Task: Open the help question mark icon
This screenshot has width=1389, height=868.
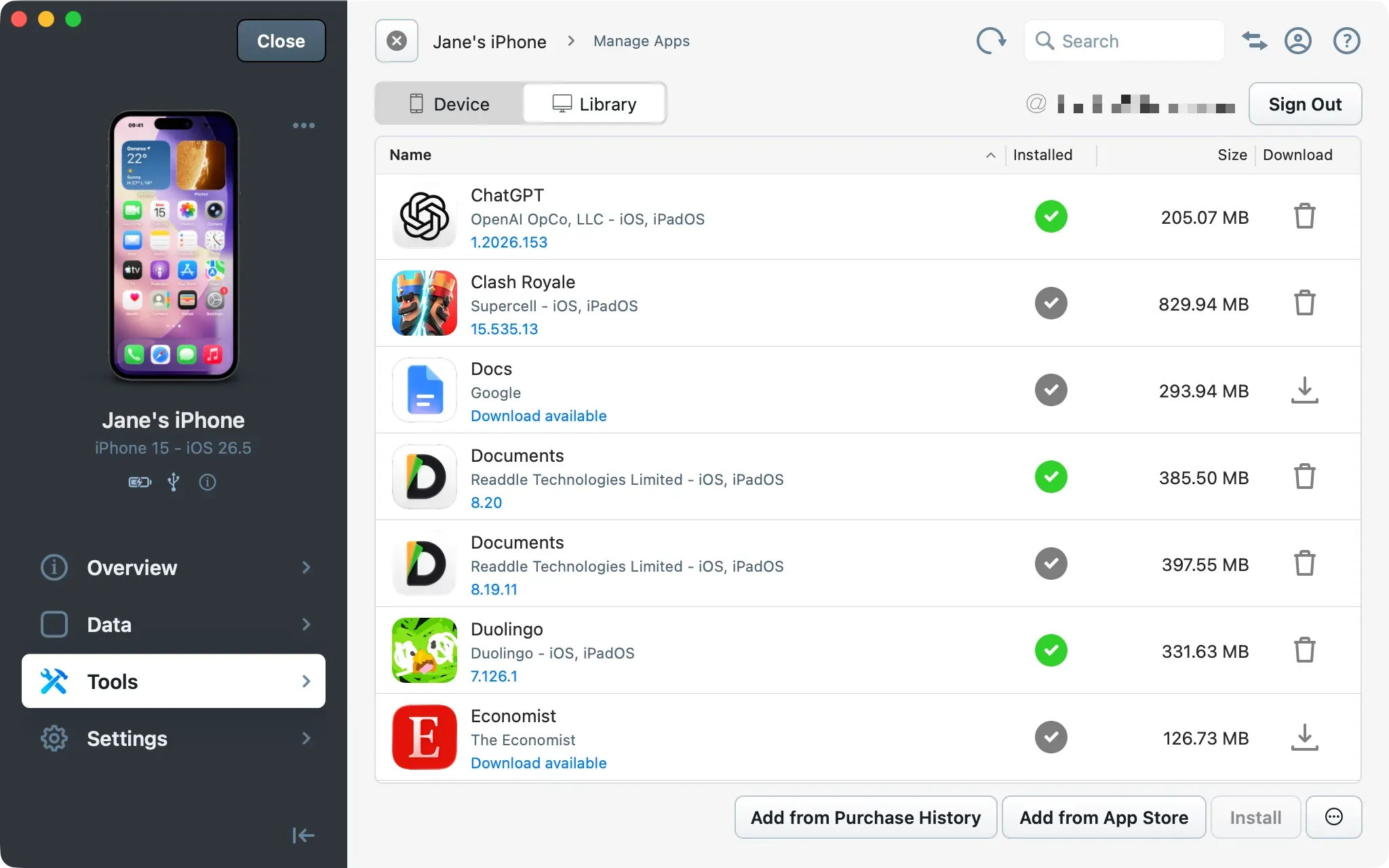Action: 1346,41
